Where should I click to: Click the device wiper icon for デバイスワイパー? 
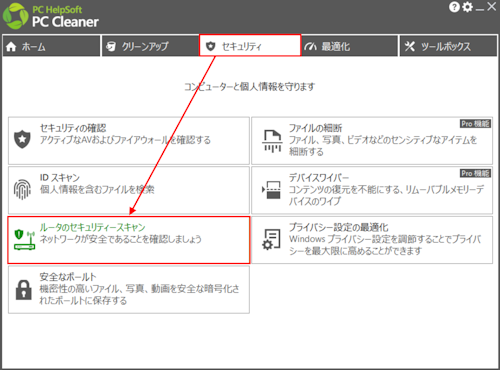tap(272, 190)
